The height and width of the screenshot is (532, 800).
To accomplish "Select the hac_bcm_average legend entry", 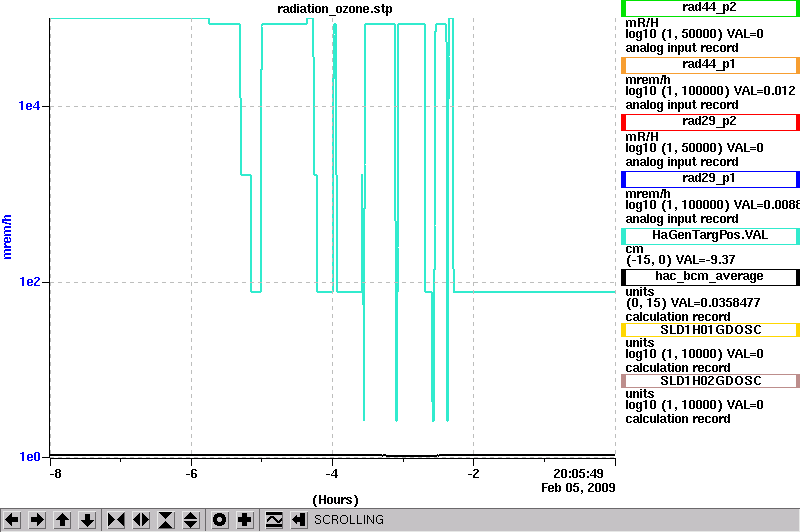I will [710, 277].
